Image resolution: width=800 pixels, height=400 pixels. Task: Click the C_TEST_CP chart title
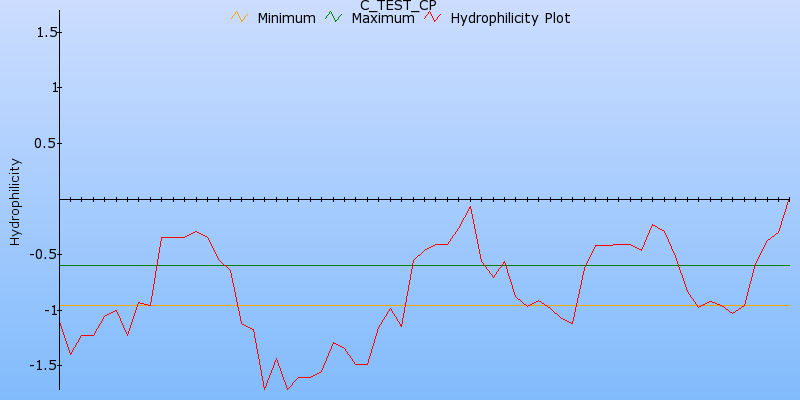(398, 5)
